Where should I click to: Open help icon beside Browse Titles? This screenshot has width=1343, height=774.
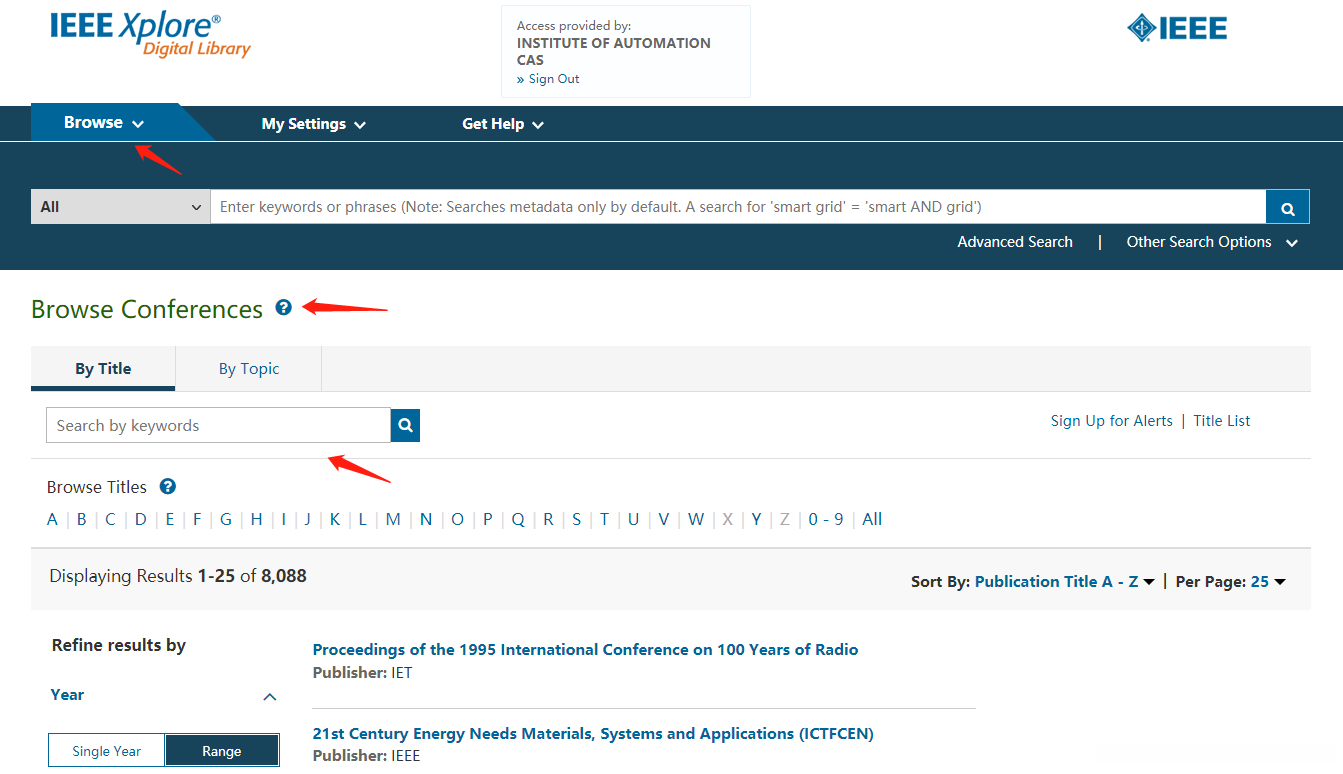(x=168, y=487)
